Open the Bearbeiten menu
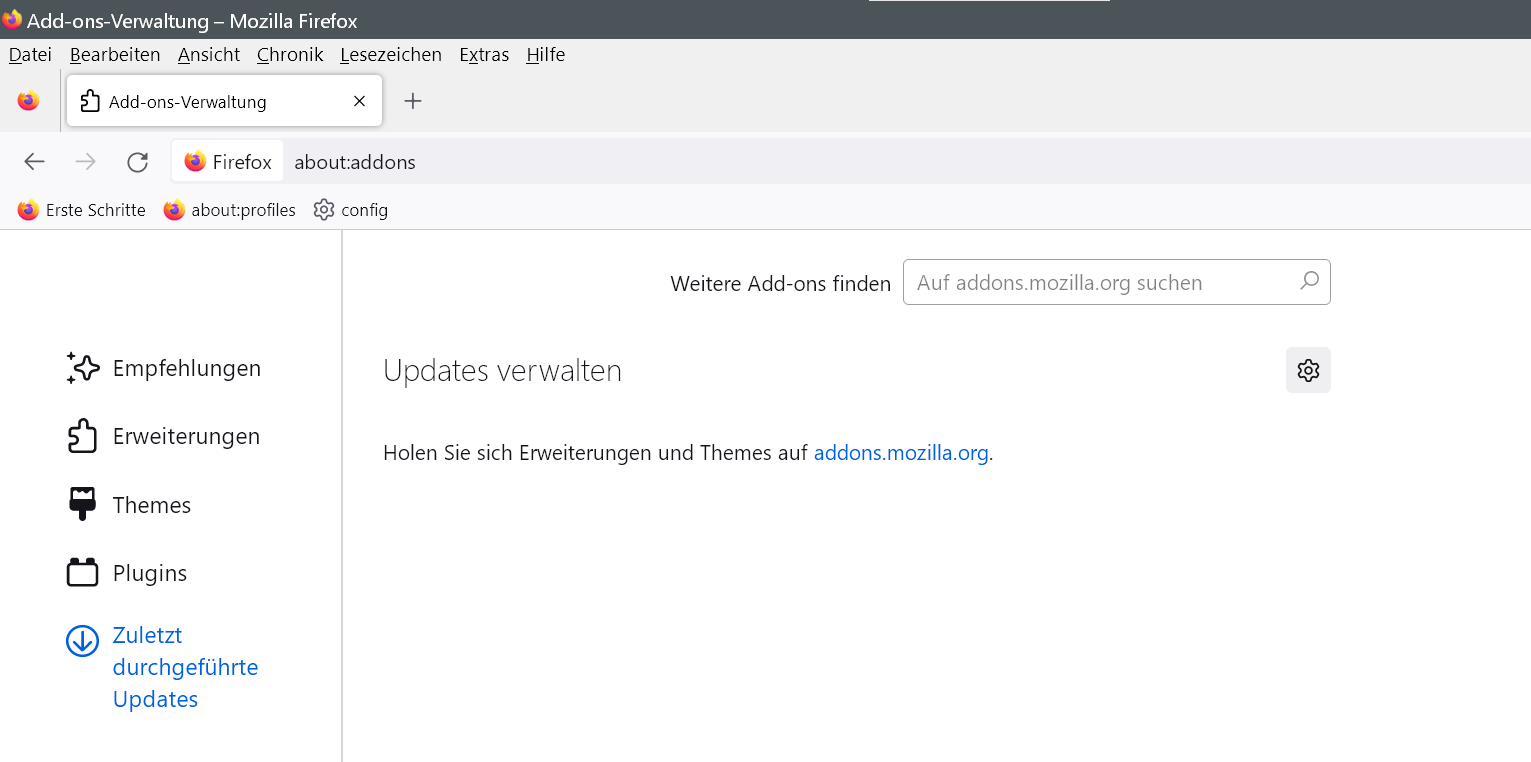This screenshot has width=1531, height=762. [x=115, y=55]
